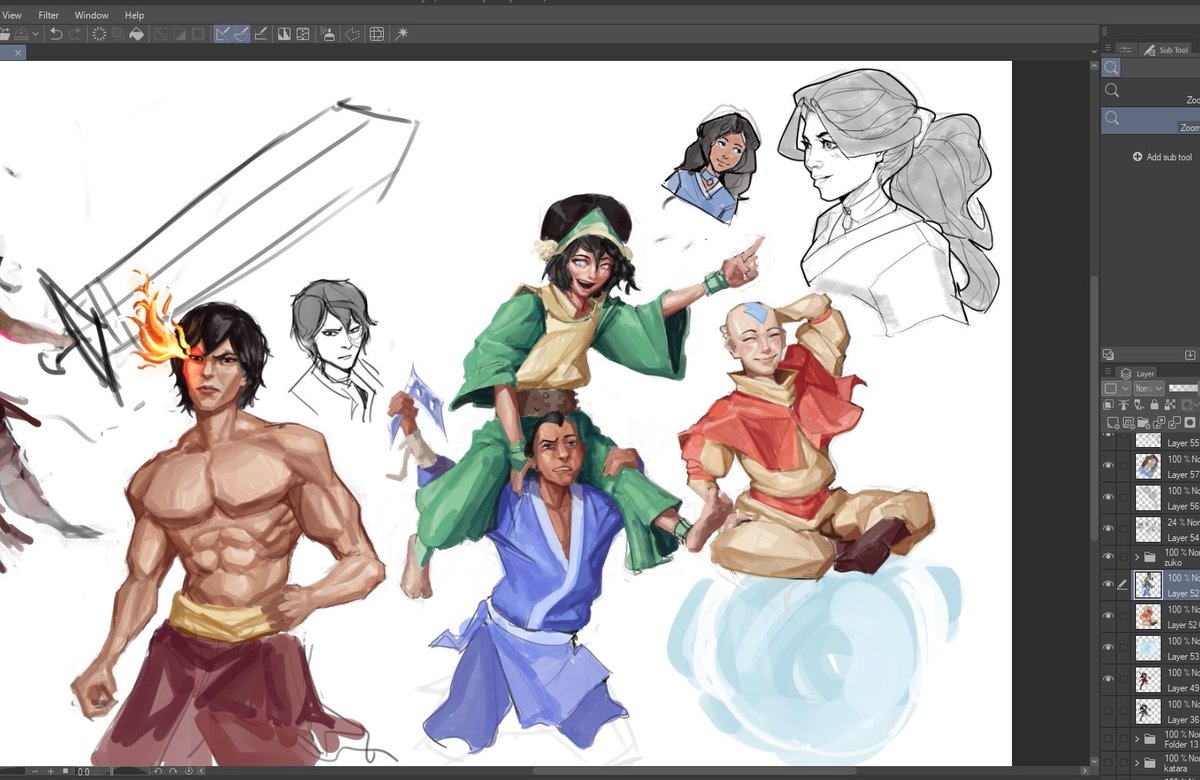This screenshot has width=1200, height=780.
Task: Expand the katara layer folder
Action: [1137, 763]
